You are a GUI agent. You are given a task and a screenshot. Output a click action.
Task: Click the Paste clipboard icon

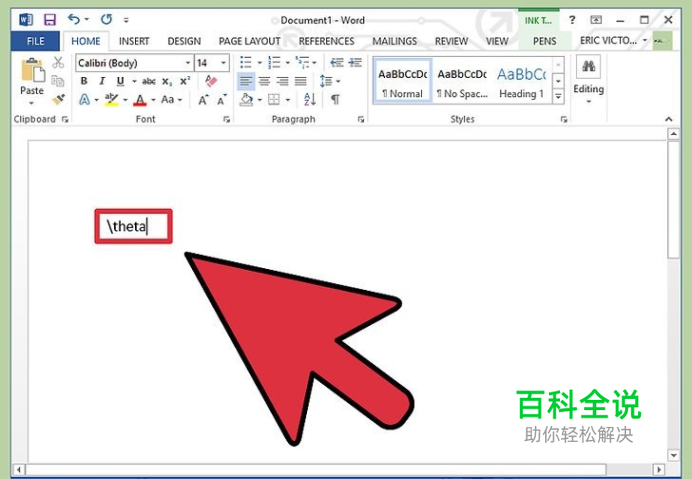(x=33, y=70)
